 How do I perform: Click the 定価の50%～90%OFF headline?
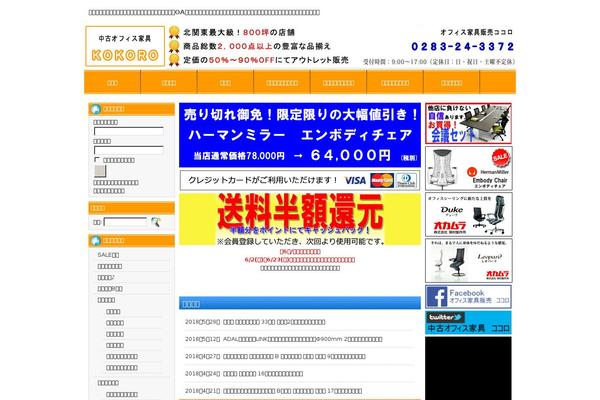266,60
